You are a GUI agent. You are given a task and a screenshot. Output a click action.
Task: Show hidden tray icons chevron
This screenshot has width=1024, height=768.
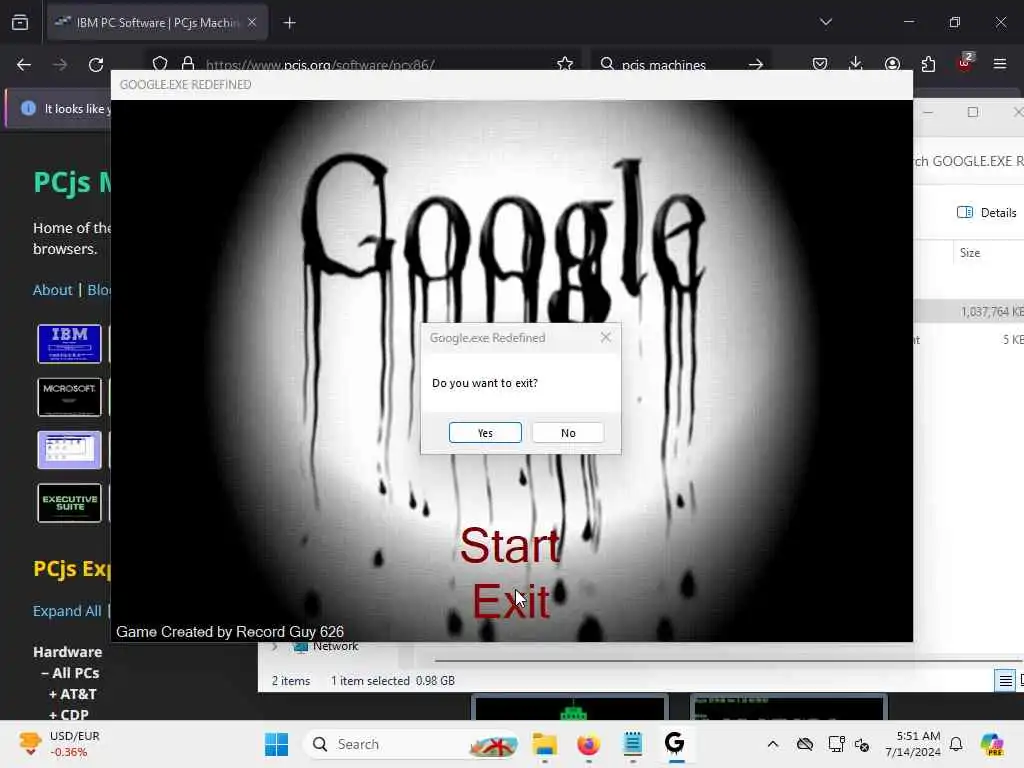coord(773,744)
